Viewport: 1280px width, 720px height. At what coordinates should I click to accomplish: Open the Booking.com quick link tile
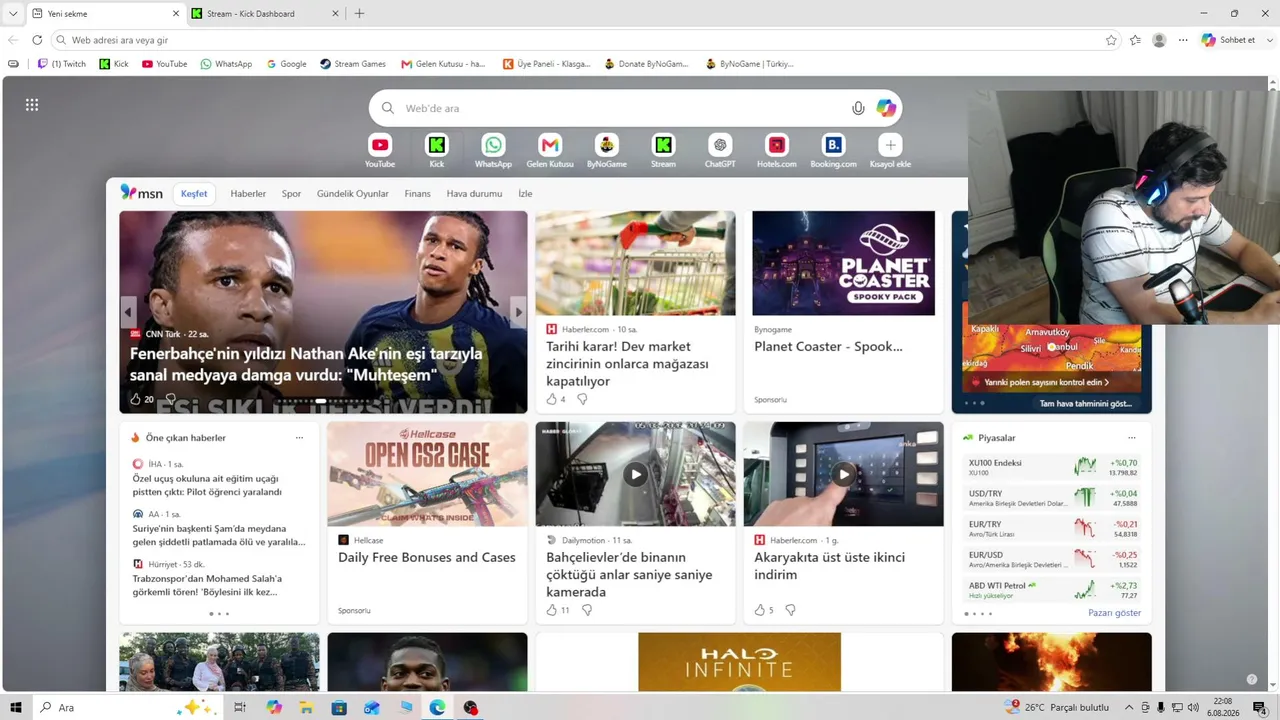(833, 150)
